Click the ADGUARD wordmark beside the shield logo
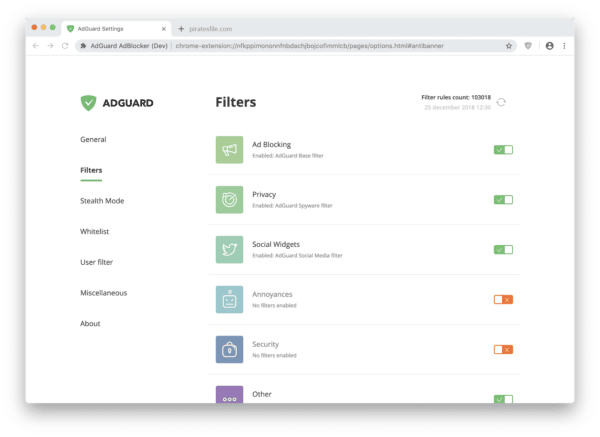Image resolution: width=600 pixels, height=437 pixels. point(128,103)
